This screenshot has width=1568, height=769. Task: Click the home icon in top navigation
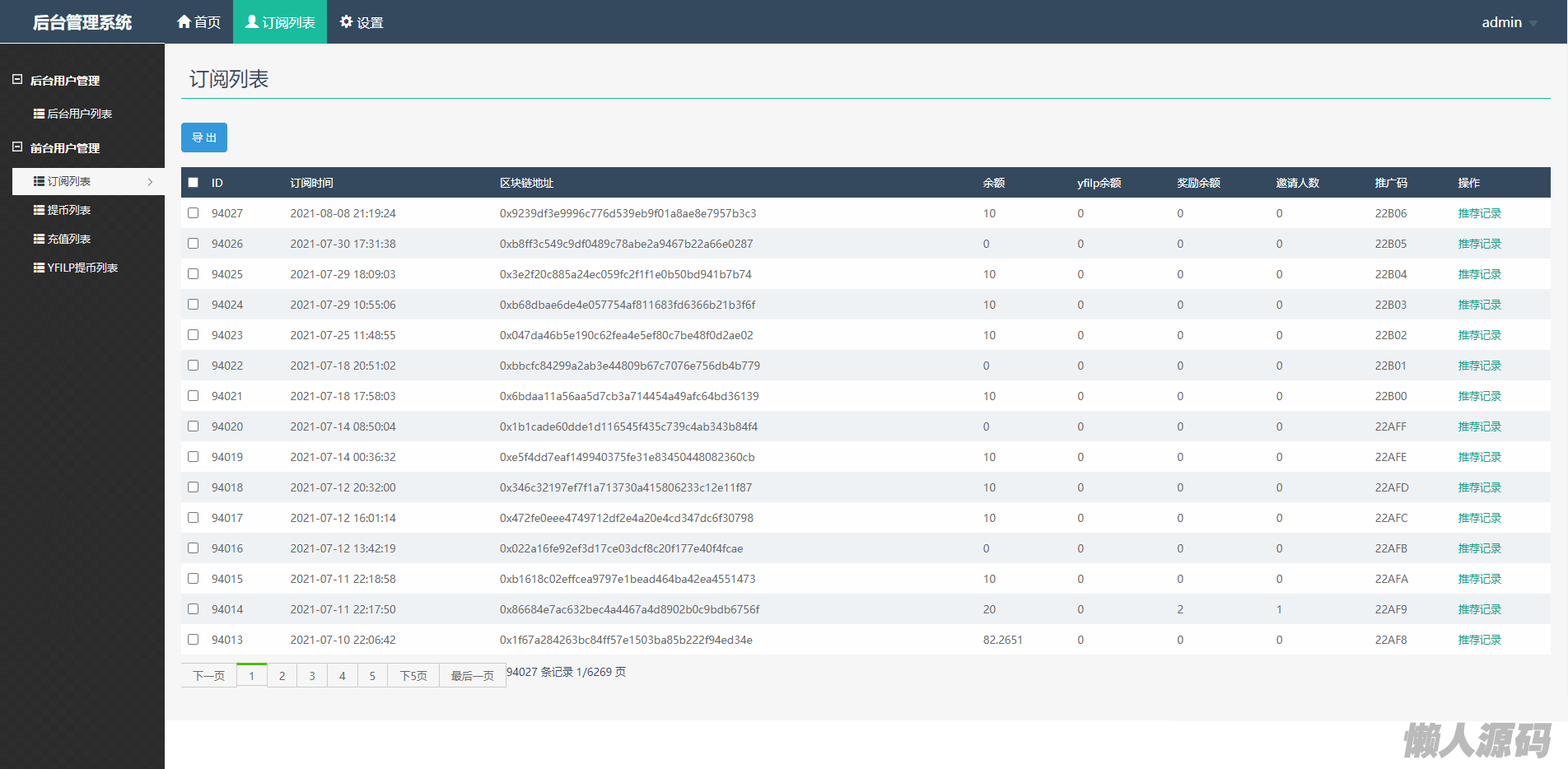[184, 21]
